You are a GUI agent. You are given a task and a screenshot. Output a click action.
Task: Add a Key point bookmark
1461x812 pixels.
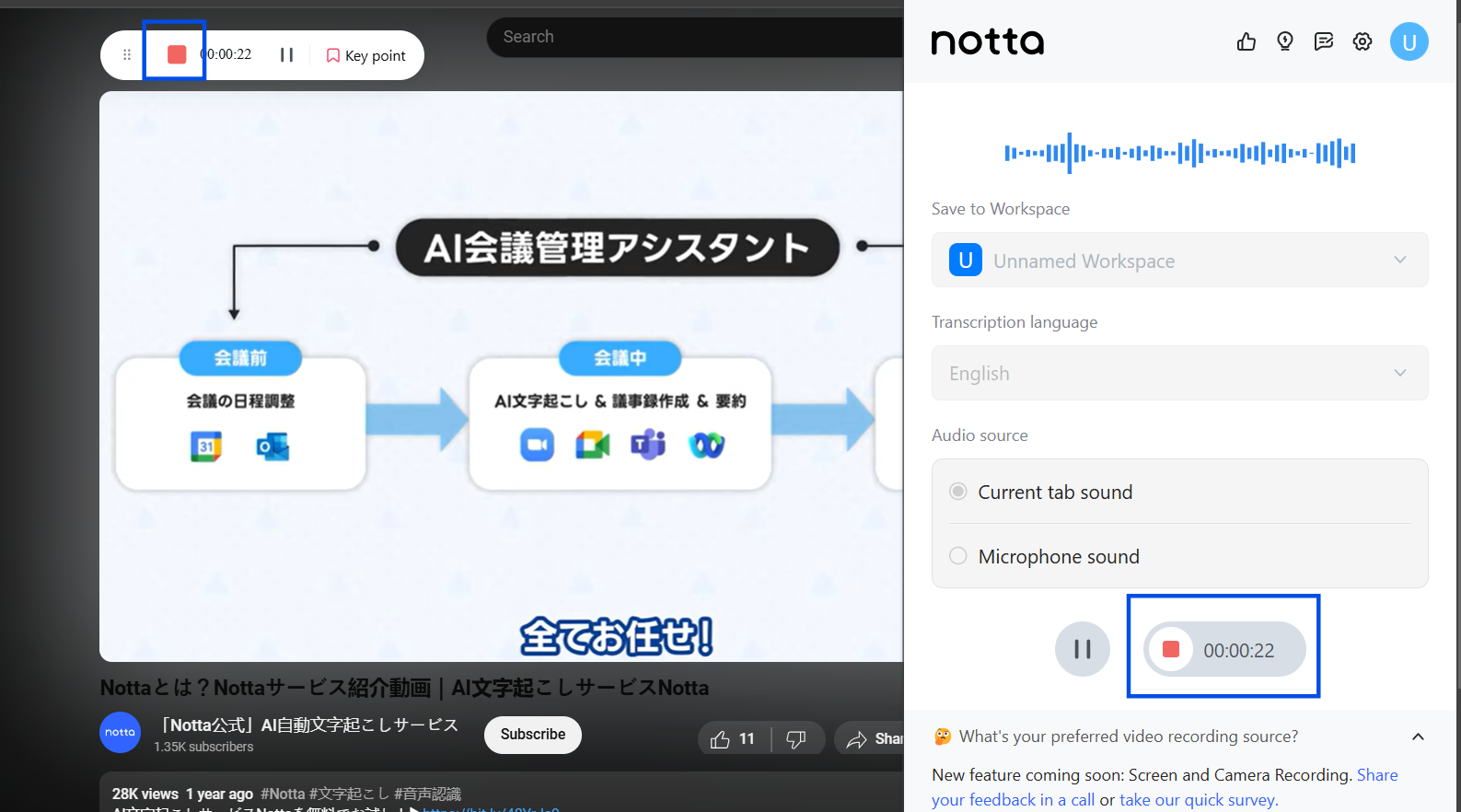(x=365, y=55)
